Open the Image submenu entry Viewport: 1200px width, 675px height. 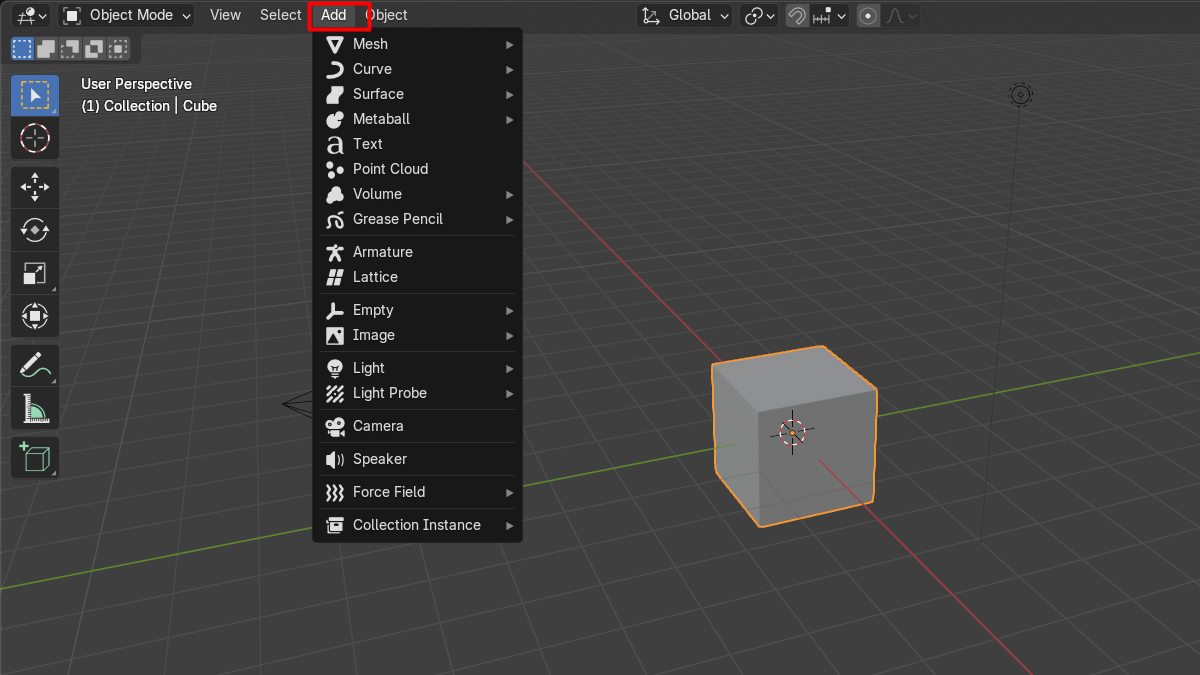coord(418,335)
